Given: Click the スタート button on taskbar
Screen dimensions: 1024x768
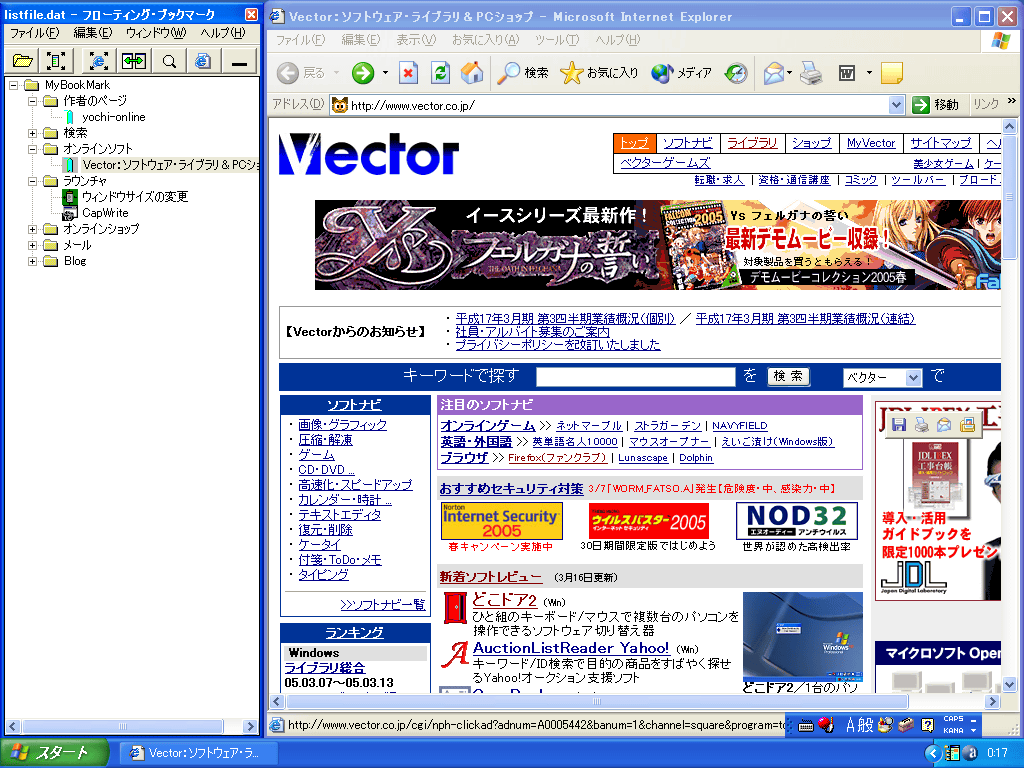Looking at the screenshot, I should [54, 753].
